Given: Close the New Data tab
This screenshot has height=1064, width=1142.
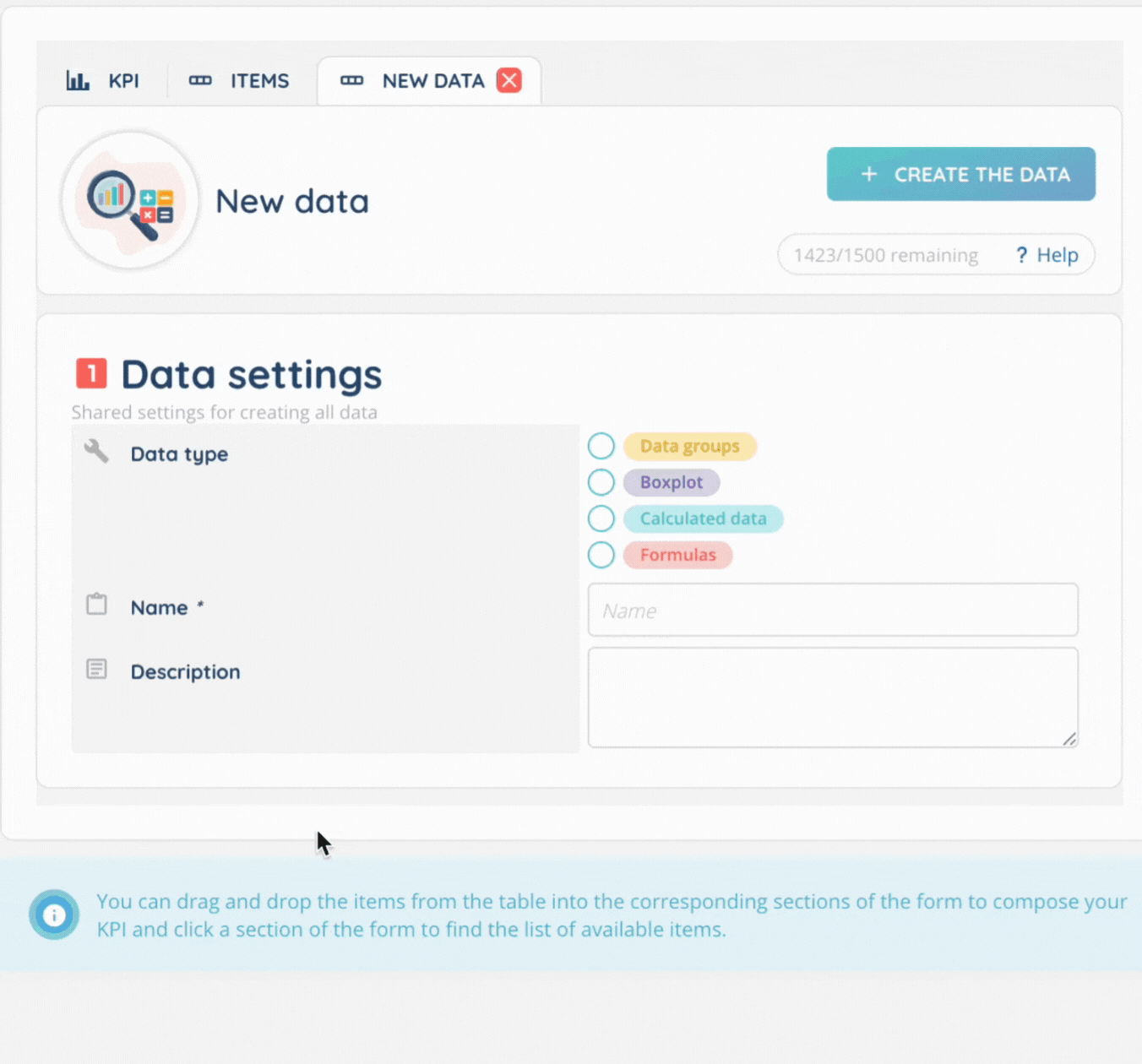Looking at the screenshot, I should [508, 80].
